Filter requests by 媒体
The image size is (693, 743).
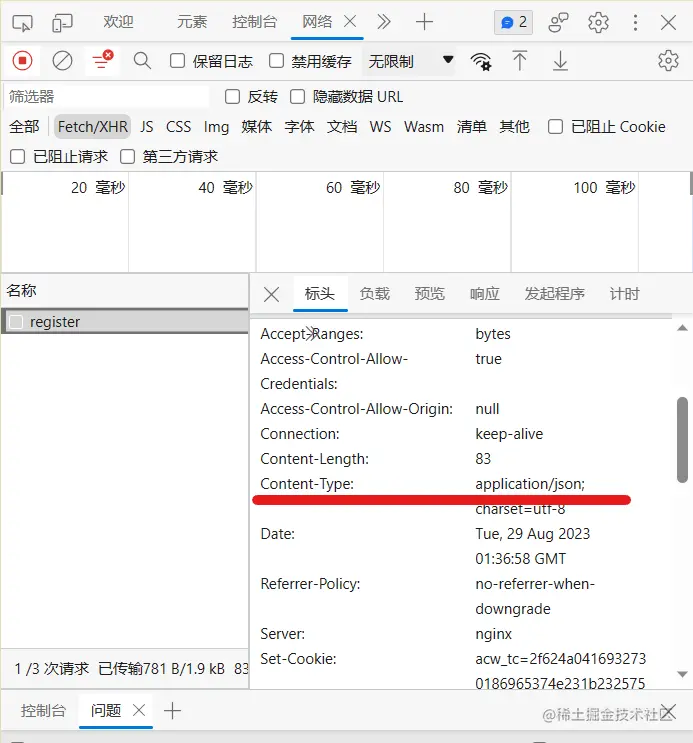(x=256, y=127)
